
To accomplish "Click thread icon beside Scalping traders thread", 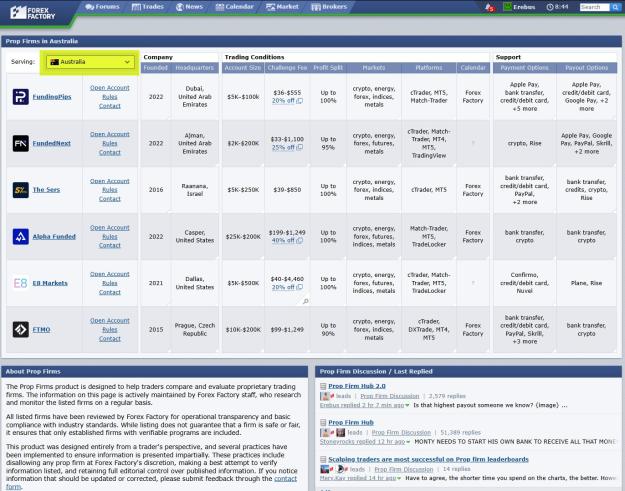I will (x=323, y=460).
